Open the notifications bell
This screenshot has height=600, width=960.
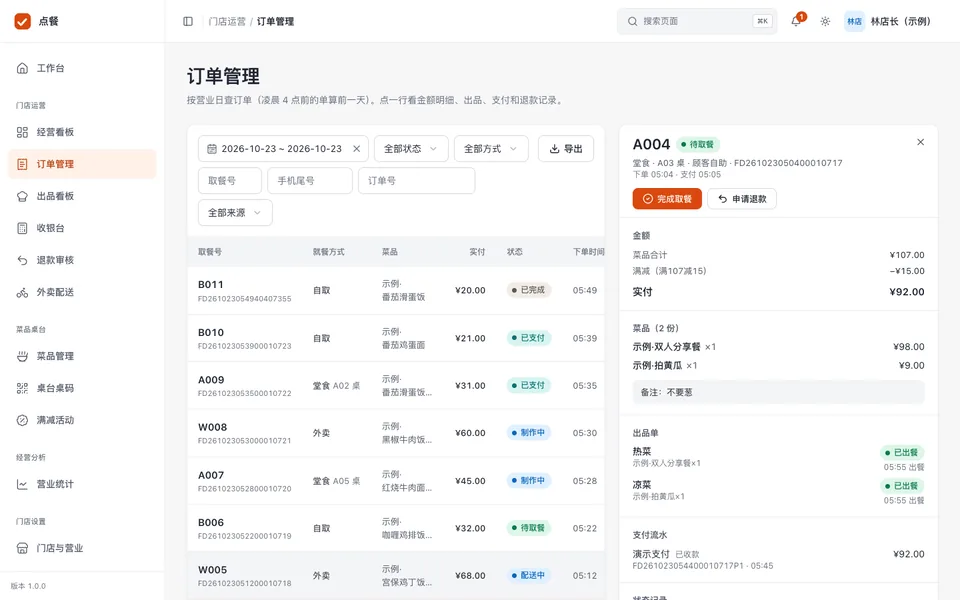coord(796,21)
